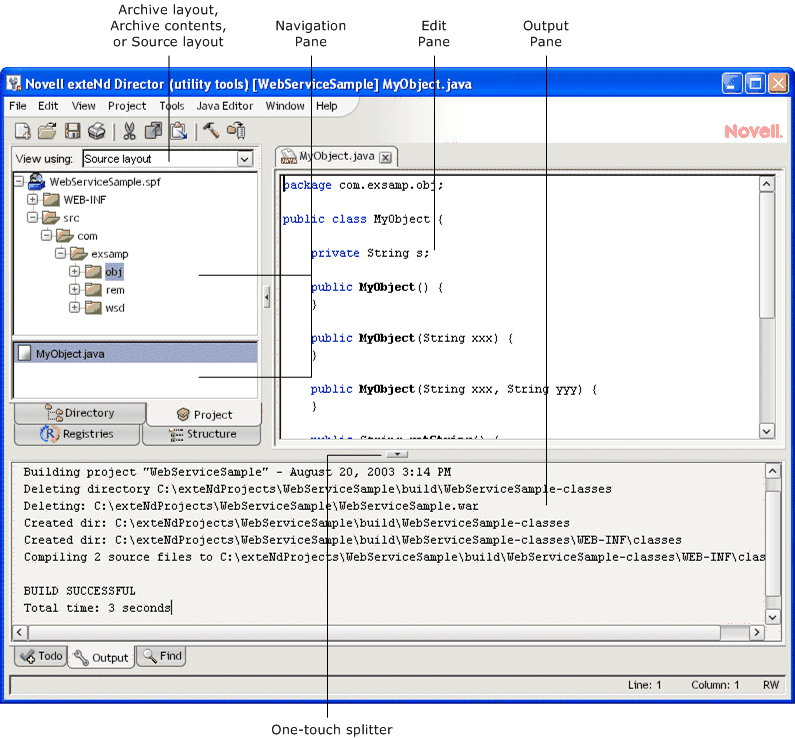
Task: Collapse the com folder node
Action: click(x=47, y=235)
